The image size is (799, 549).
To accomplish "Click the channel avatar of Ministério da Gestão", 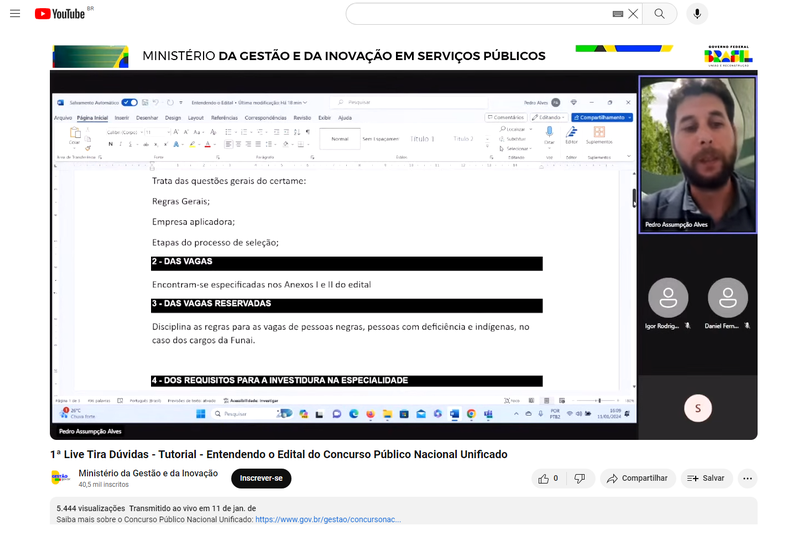I will pyautogui.click(x=61, y=478).
